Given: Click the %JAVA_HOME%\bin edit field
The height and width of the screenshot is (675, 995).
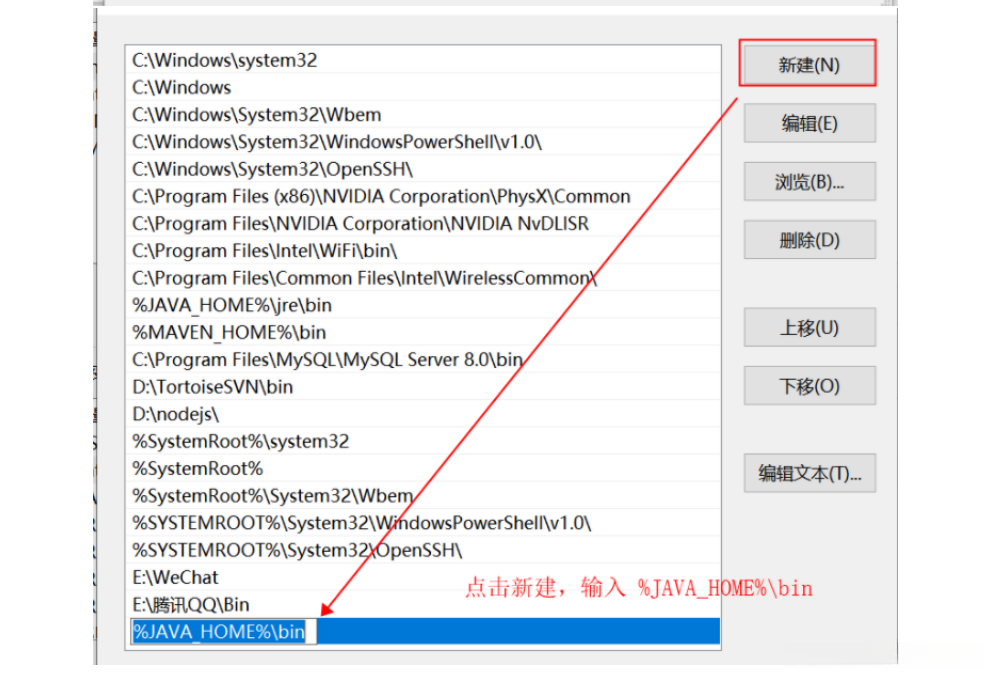Looking at the screenshot, I should [x=223, y=632].
